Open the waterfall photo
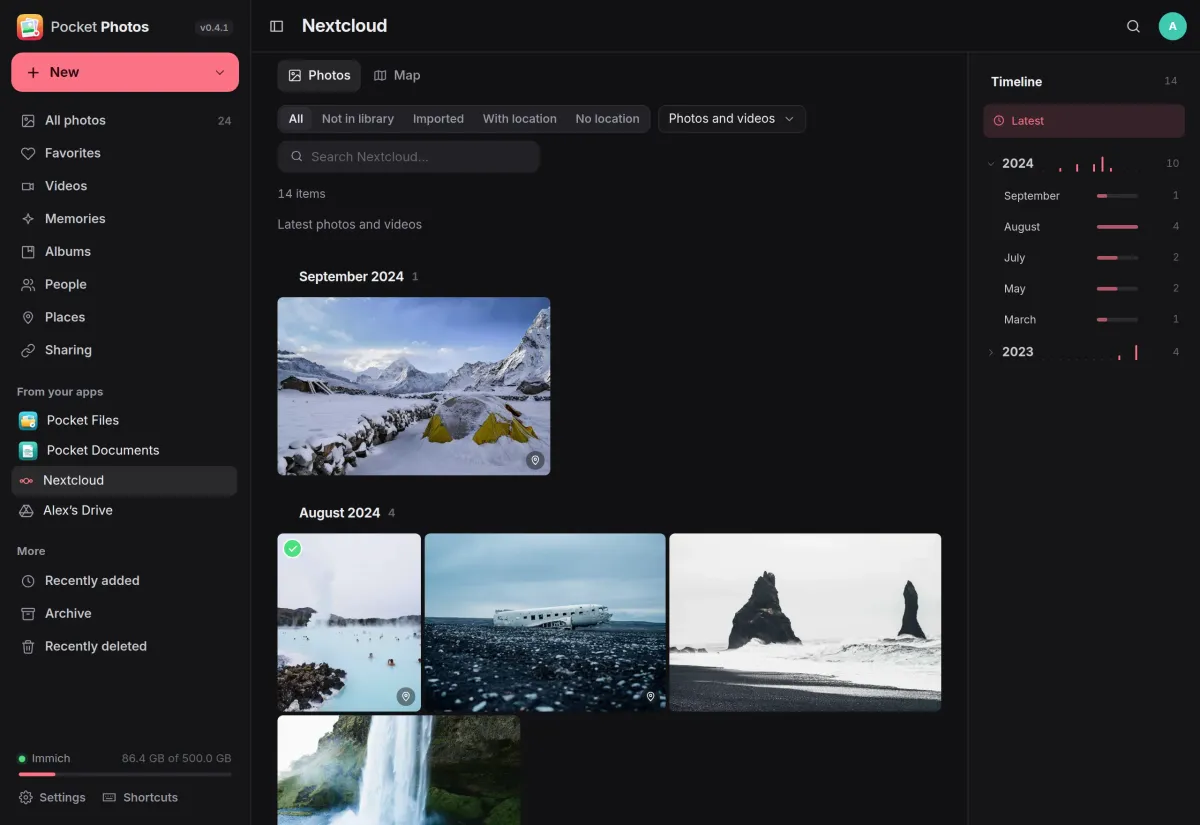Viewport: 1200px width, 825px height. [x=399, y=770]
